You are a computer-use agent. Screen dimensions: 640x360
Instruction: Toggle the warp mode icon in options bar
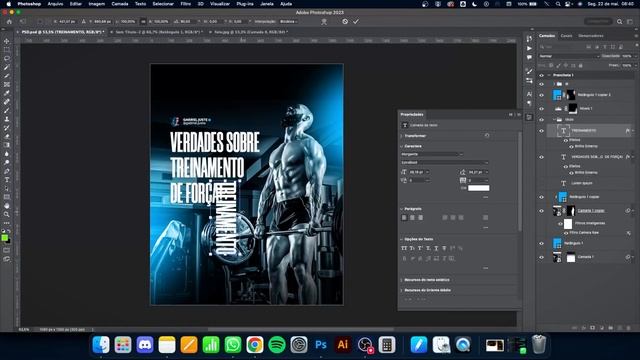pos(324,22)
